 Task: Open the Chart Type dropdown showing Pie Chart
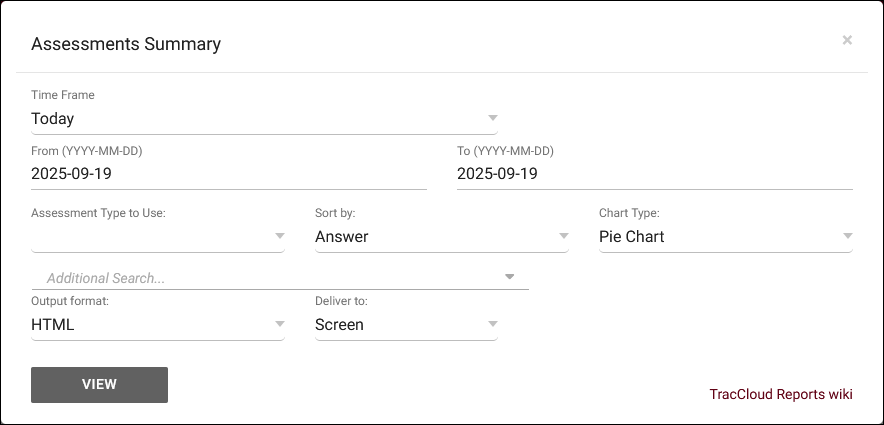click(x=715, y=237)
